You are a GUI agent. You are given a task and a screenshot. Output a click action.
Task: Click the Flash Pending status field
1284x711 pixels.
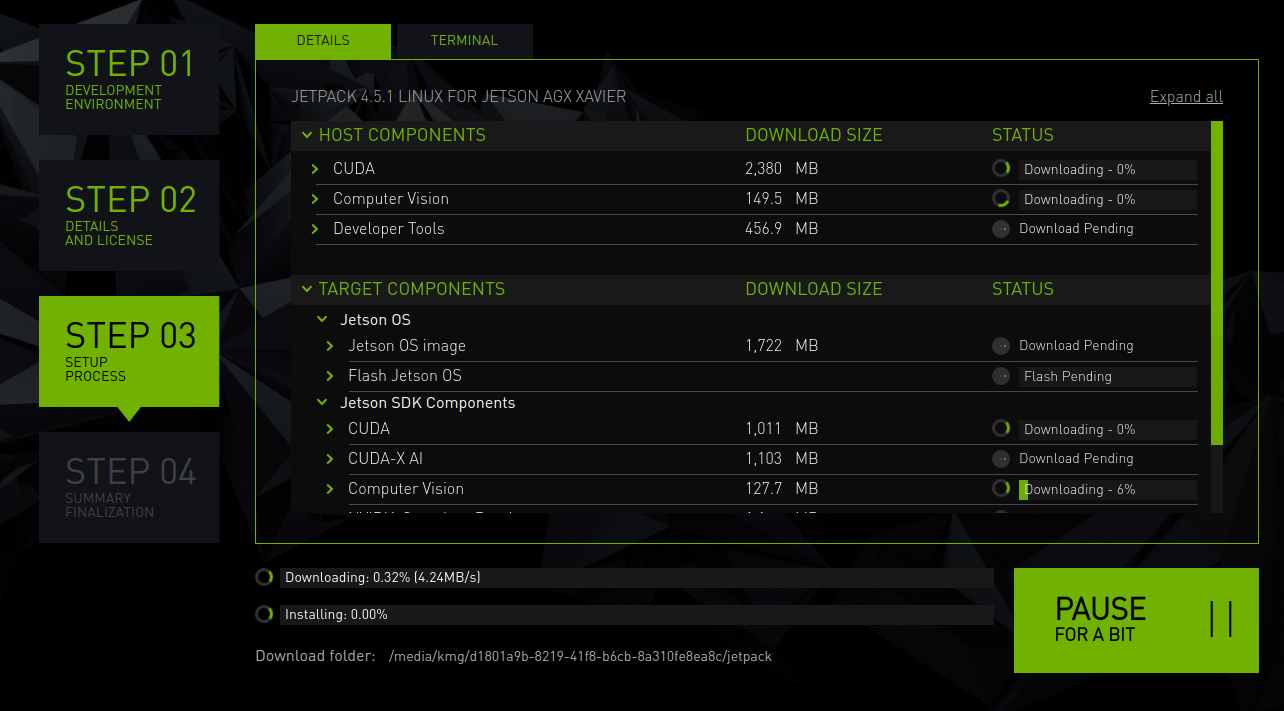coord(1108,376)
